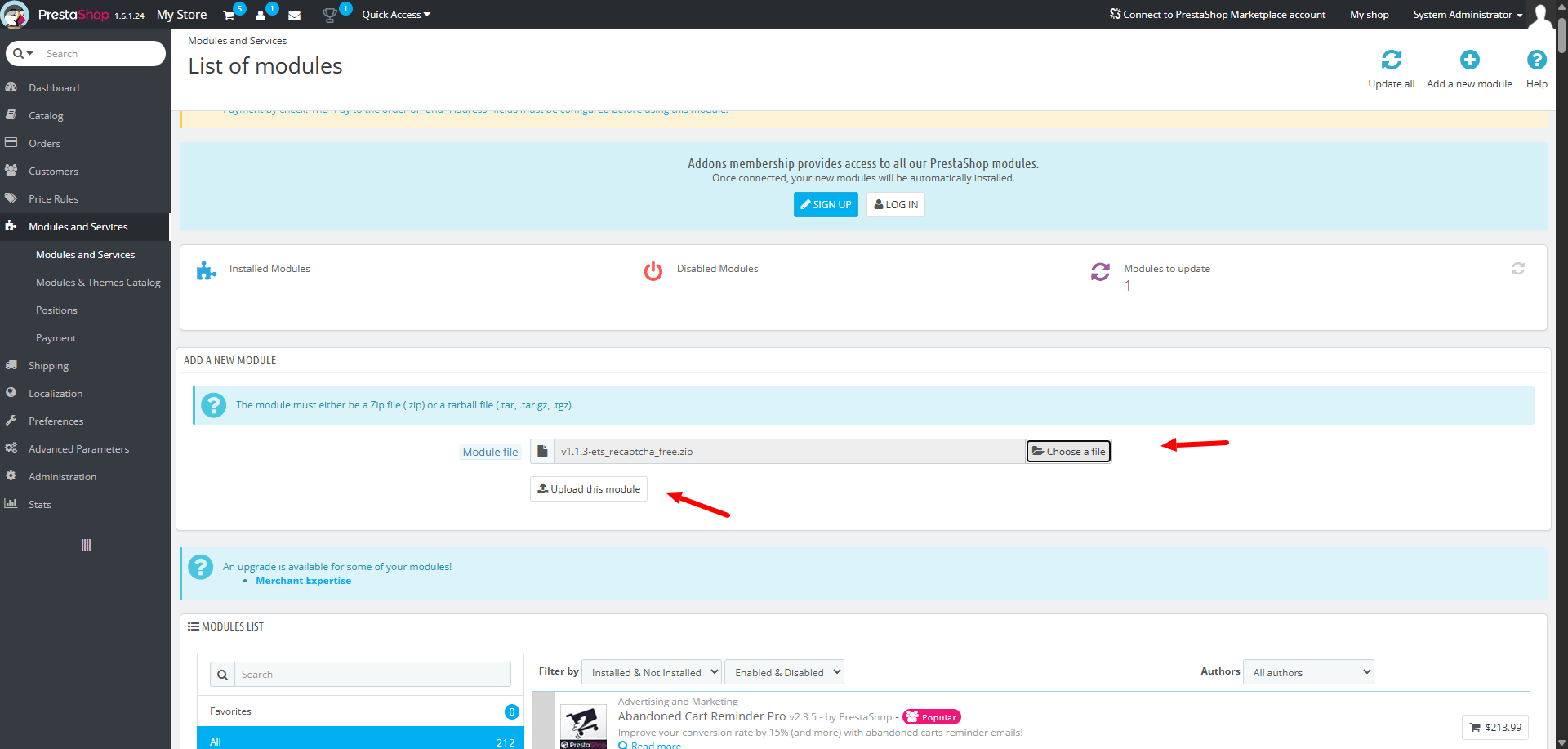Focus the modules list Search field
The height and width of the screenshot is (749, 1568).
(x=372, y=675)
